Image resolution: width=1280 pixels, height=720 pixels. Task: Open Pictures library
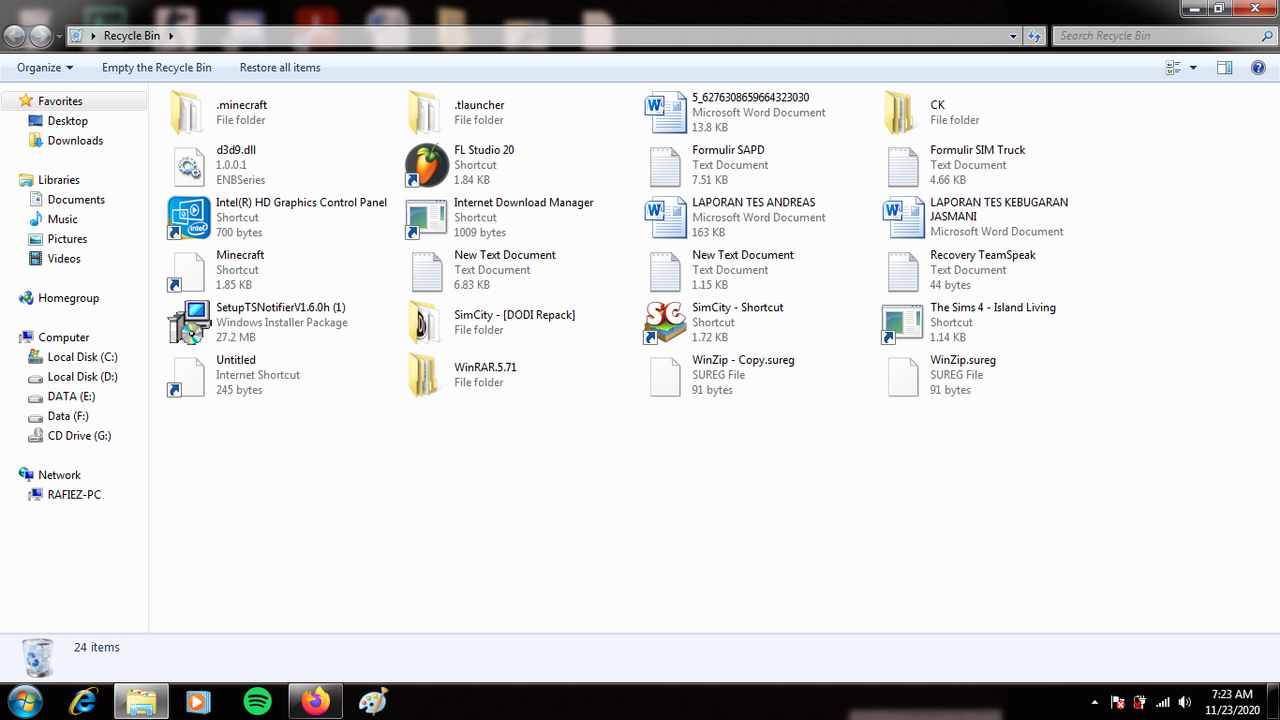click(67, 239)
